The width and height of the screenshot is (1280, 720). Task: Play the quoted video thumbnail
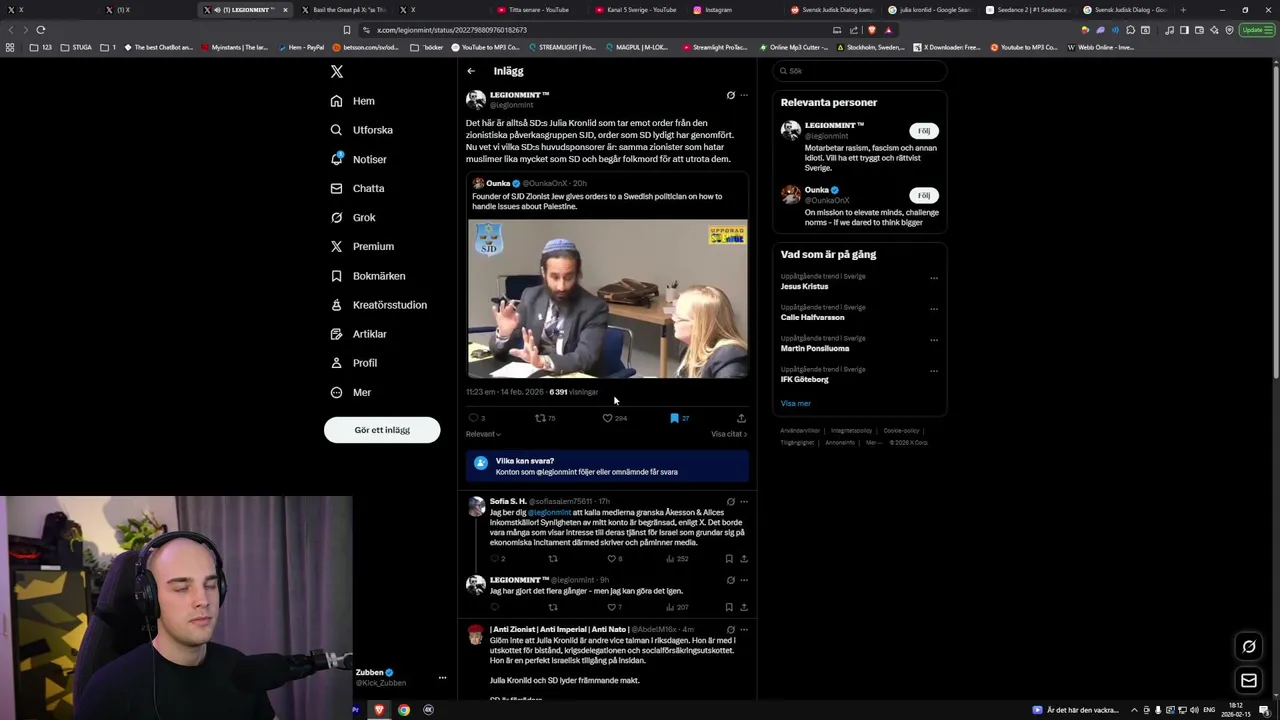click(x=608, y=299)
